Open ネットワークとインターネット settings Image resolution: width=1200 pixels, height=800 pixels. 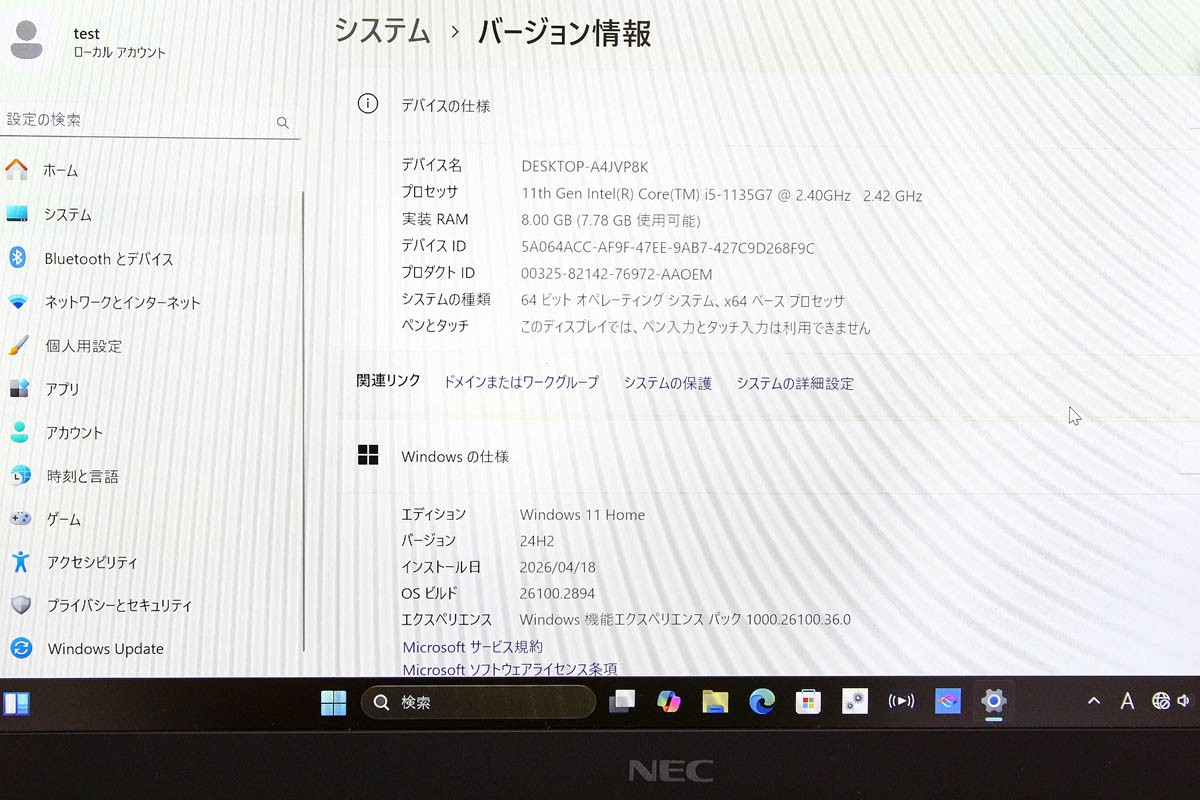[x=150, y=302]
